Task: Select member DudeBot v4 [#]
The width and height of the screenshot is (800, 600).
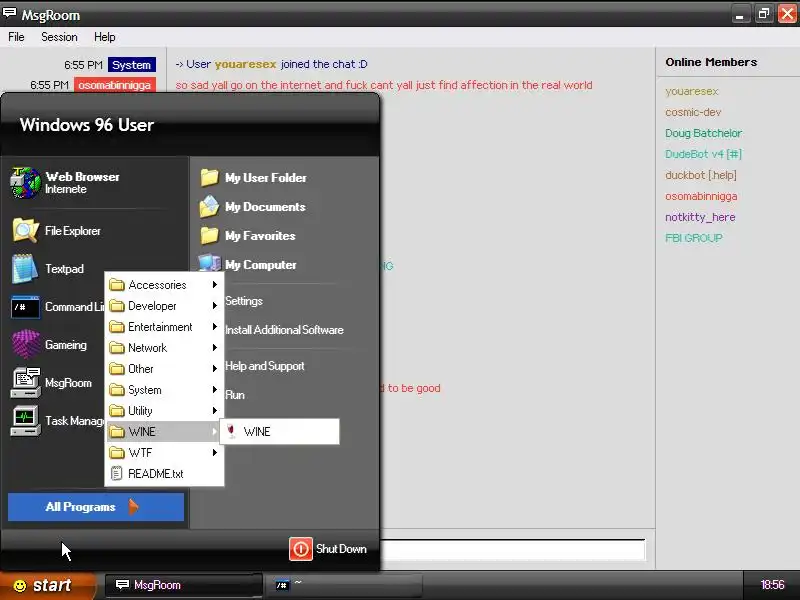Action: [703, 154]
